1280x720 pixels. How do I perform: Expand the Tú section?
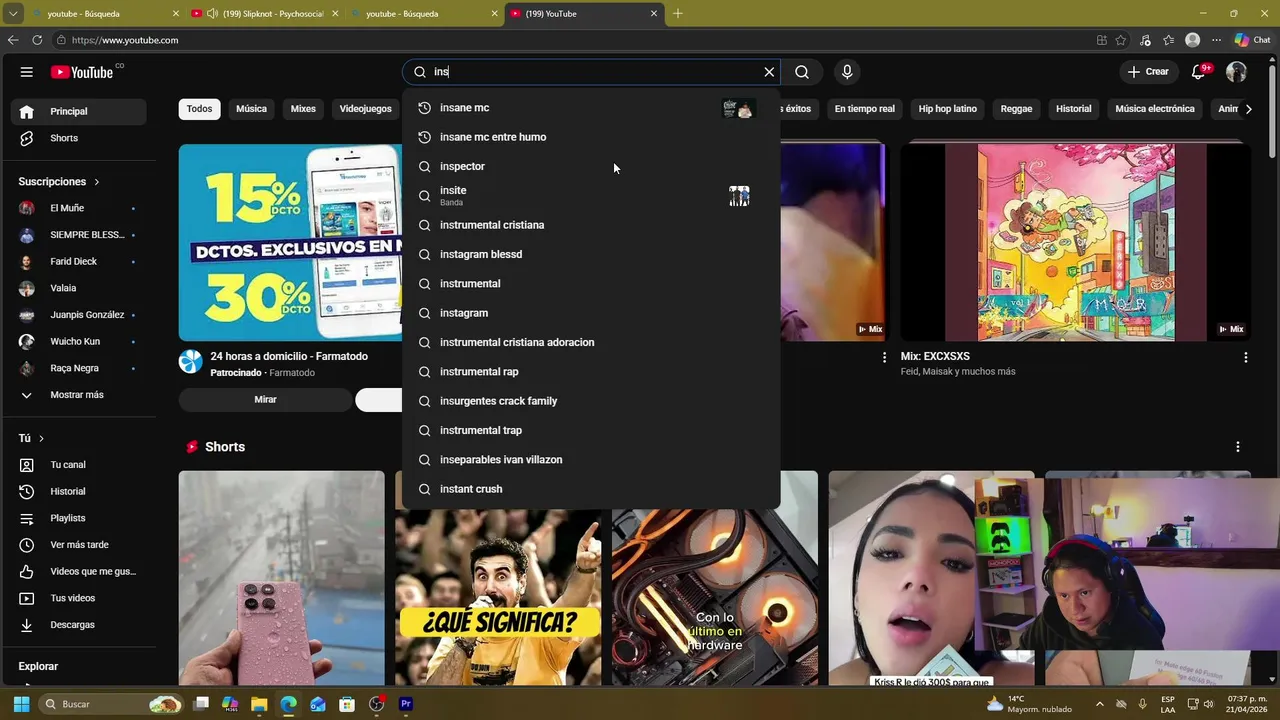[31, 438]
